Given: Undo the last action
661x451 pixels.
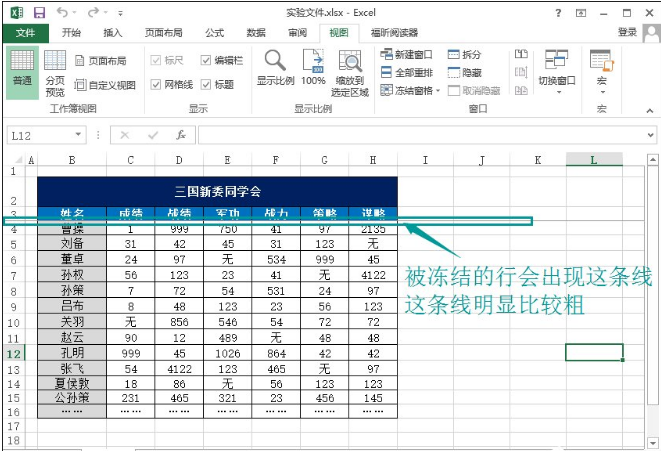Looking at the screenshot, I should [62, 13].
